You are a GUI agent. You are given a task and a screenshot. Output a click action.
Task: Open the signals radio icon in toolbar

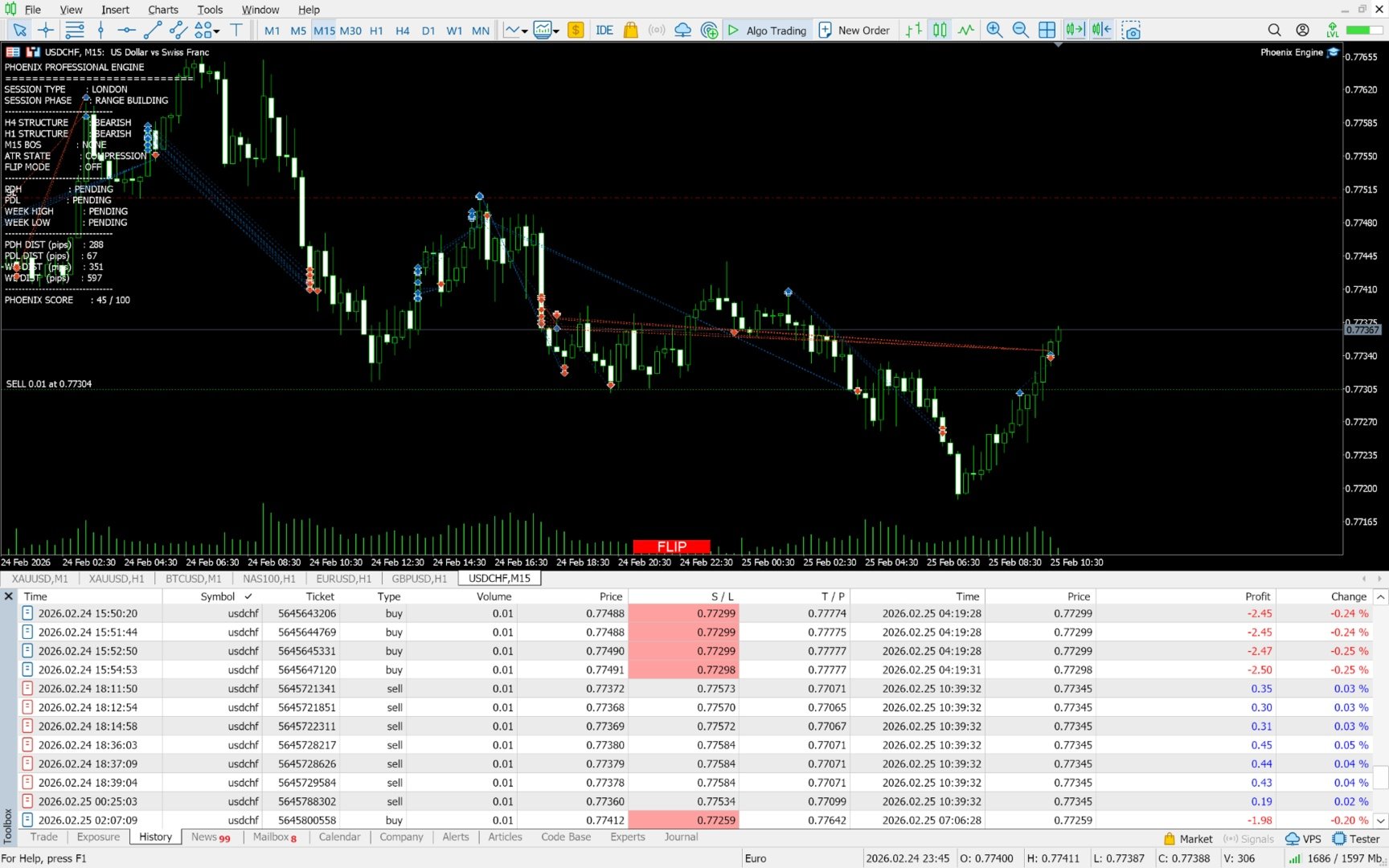pos(657,31)
